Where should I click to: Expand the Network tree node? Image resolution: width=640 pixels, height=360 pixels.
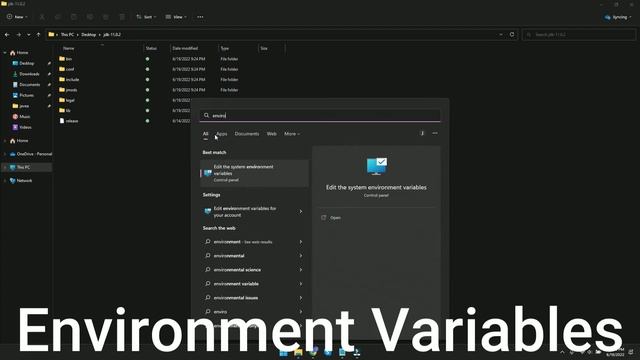(x=5, y=181)
